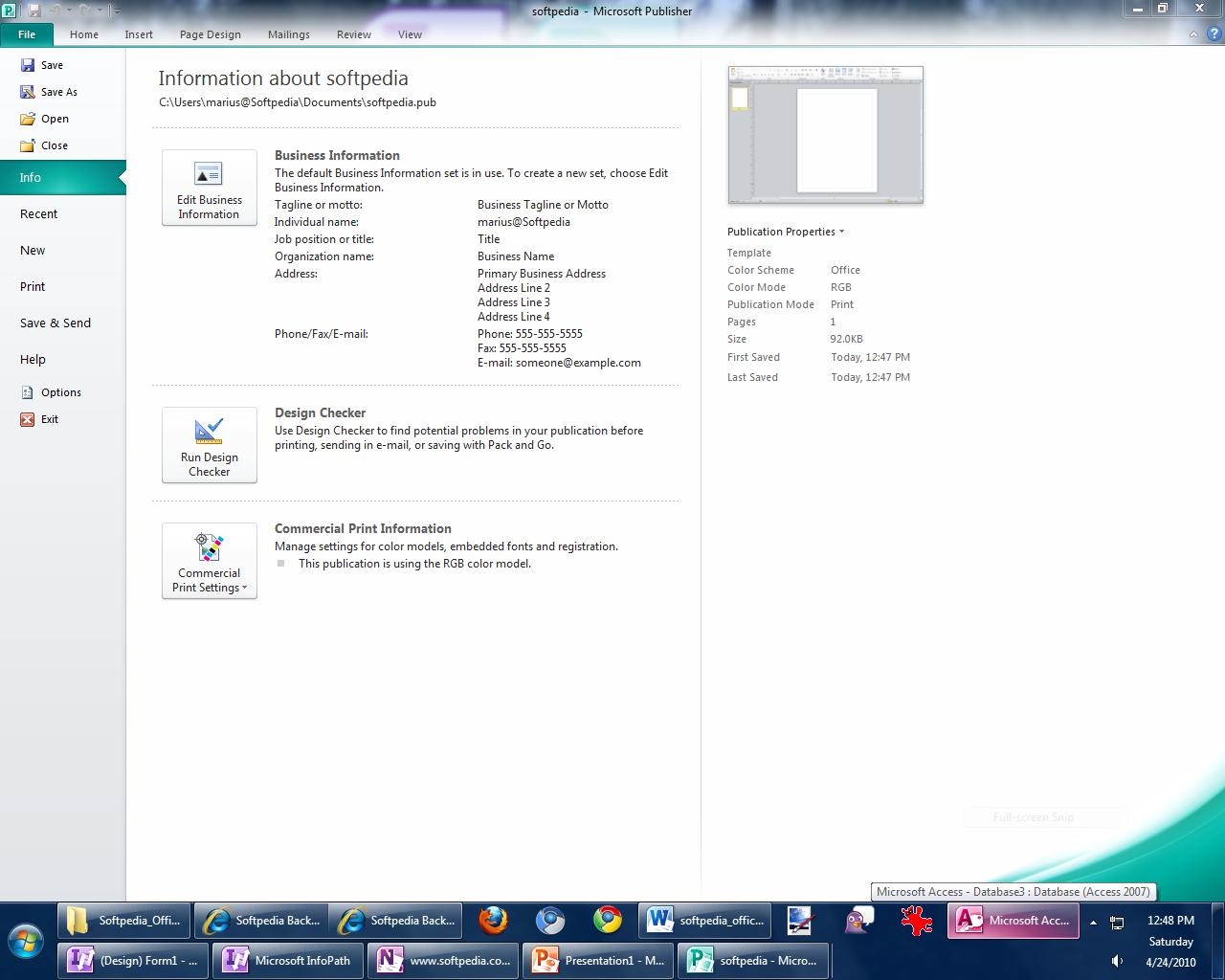
Task: Click the Color Mode value RGB
Action: click(x=841, y=287)
